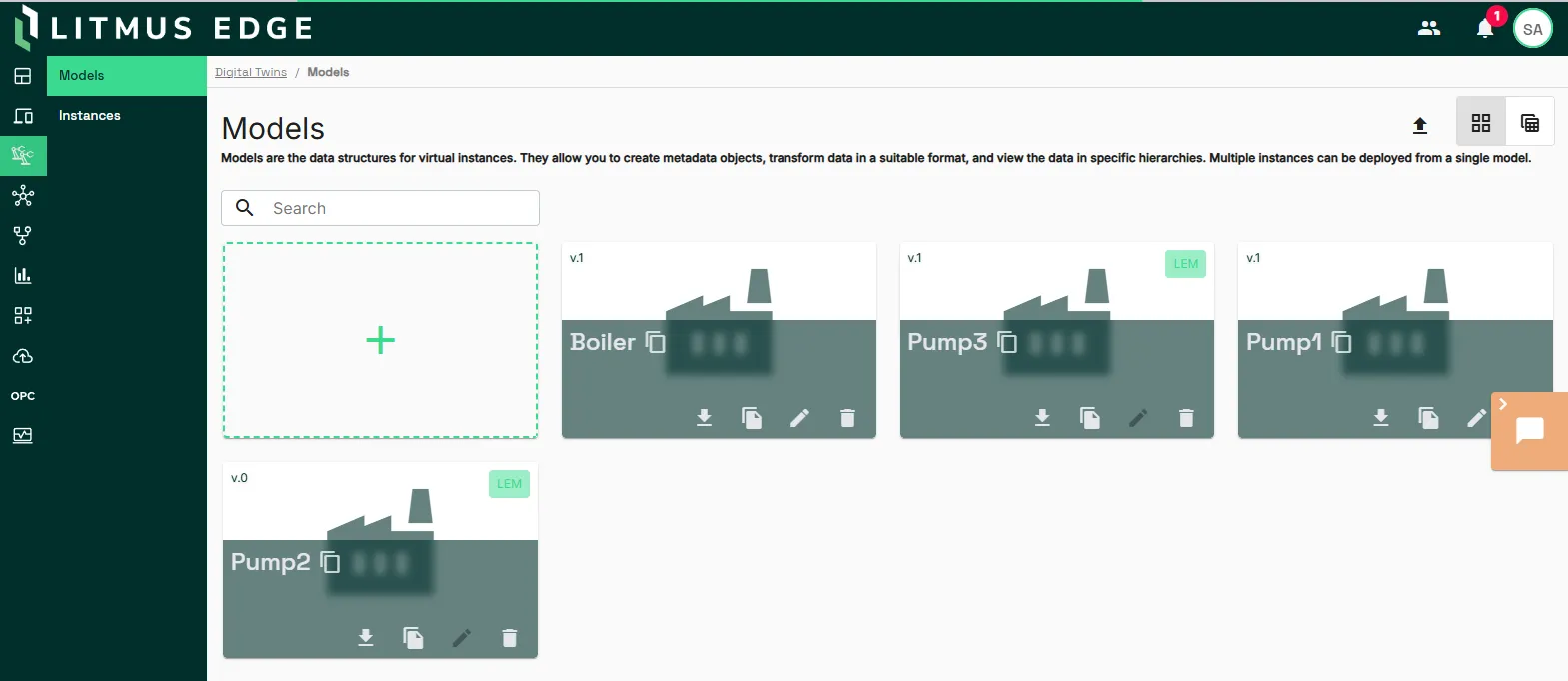This screenshot has width=1568, height=681.
Task: Switch to grid card view
Action: pos(1481,122)
